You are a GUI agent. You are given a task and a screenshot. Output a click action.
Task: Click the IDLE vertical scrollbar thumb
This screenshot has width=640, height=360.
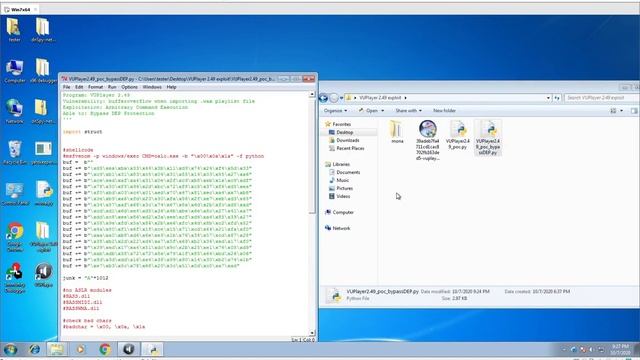312,156
